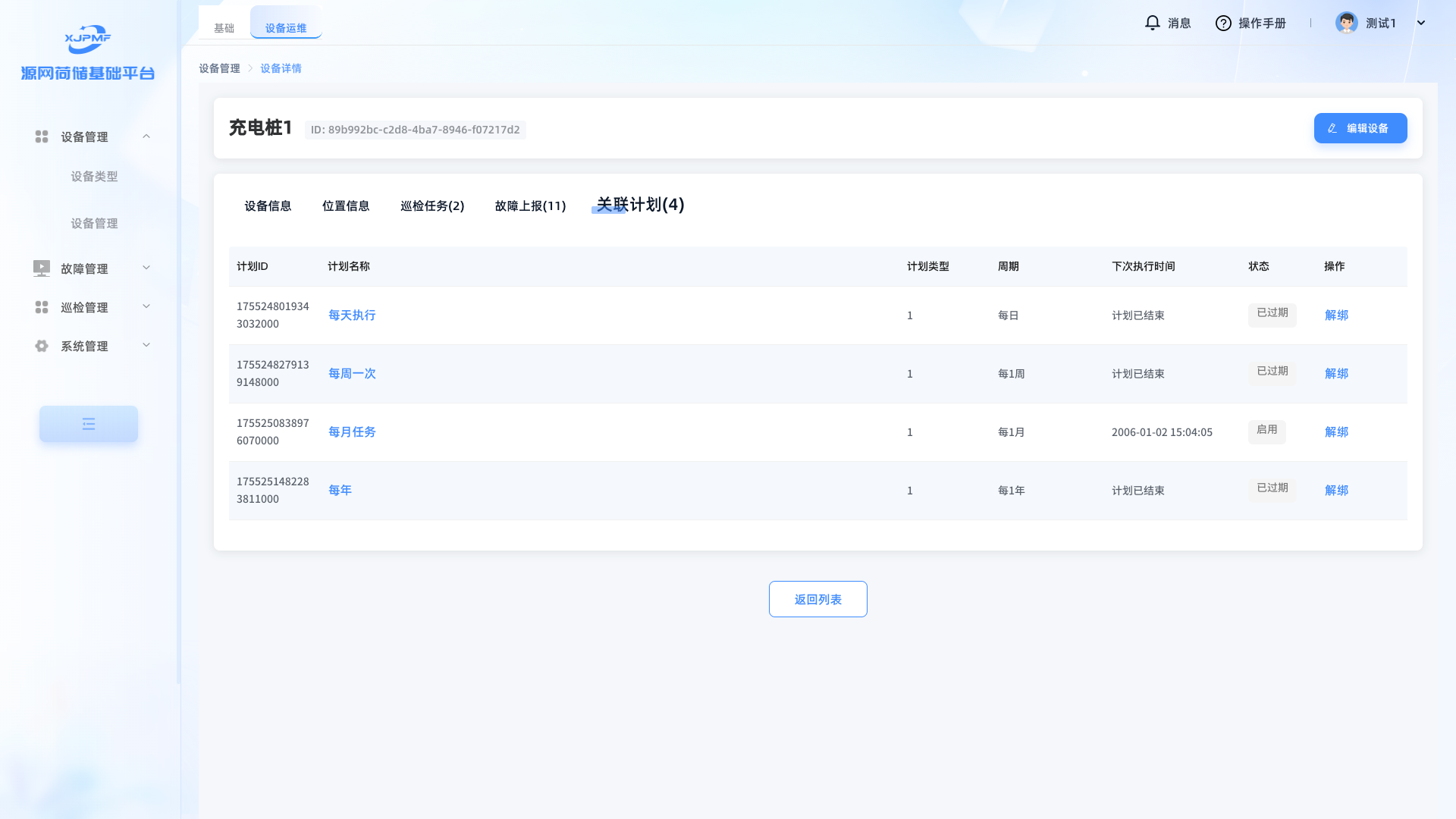Click the notification bell icon
Screen dimensions: 1456x819
1152,23
